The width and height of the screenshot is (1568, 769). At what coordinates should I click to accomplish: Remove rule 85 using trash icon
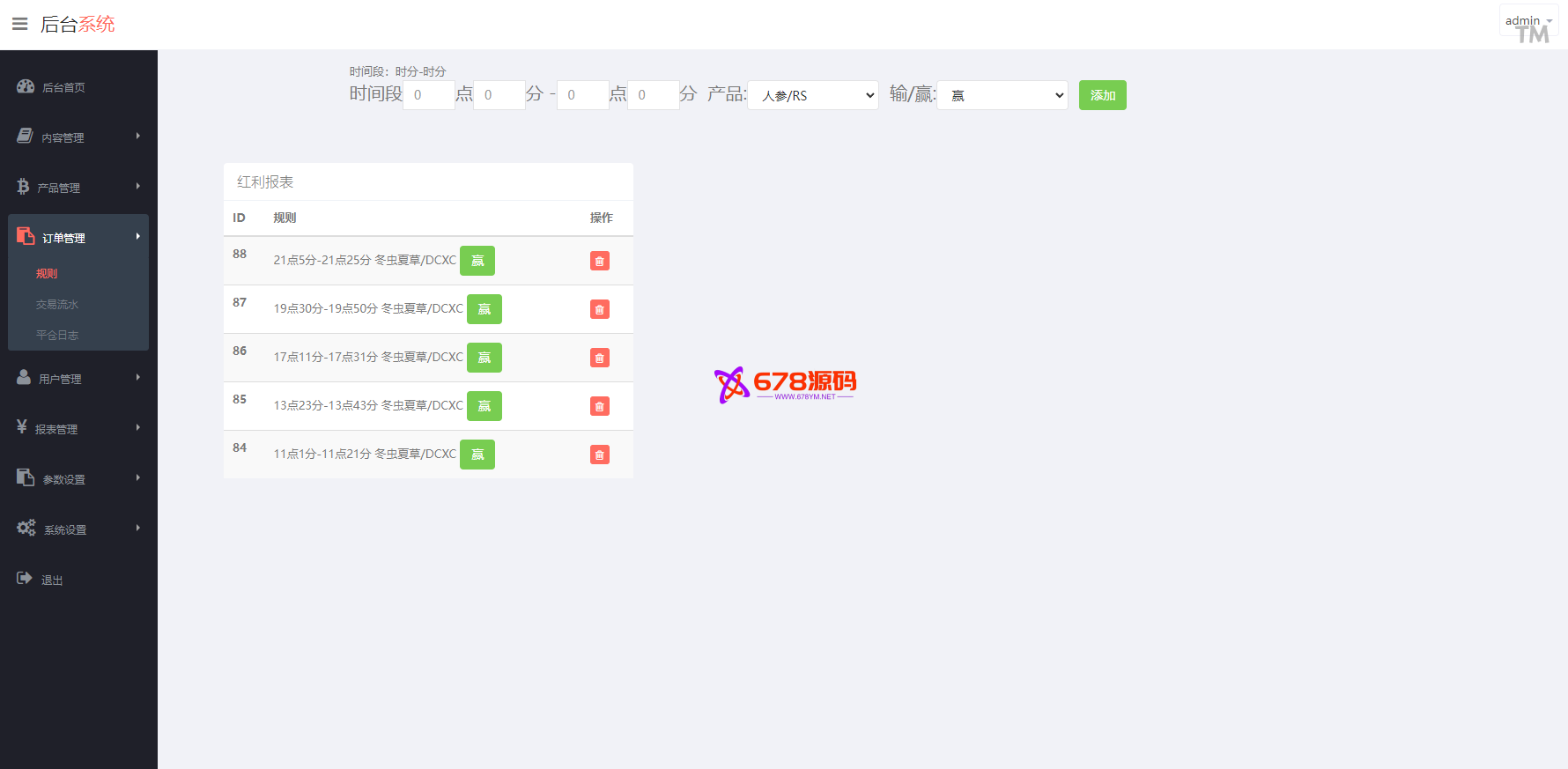click(x=599, y=406)
